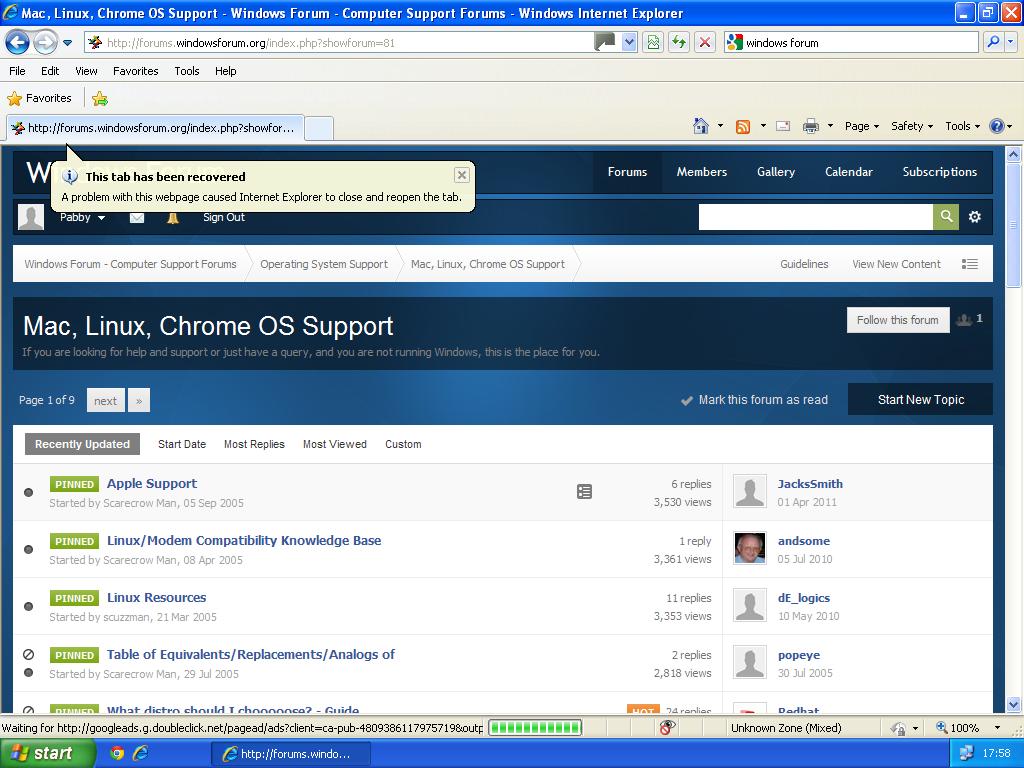Open the Apple Support pinned topic
This screenshot has width=1024, height=768.
tap(152, 483)
